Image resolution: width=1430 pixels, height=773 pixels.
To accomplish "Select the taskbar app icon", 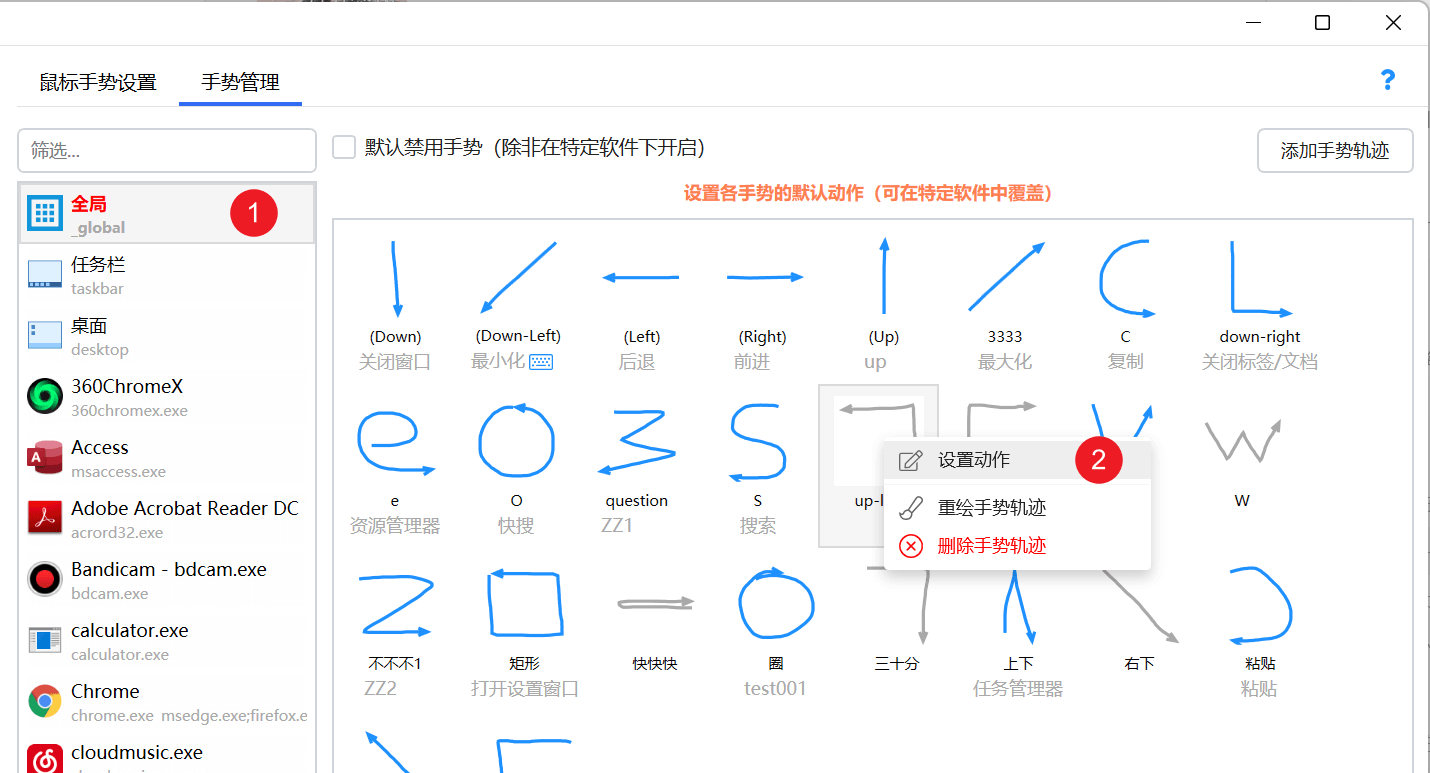I will click(45, 274).
